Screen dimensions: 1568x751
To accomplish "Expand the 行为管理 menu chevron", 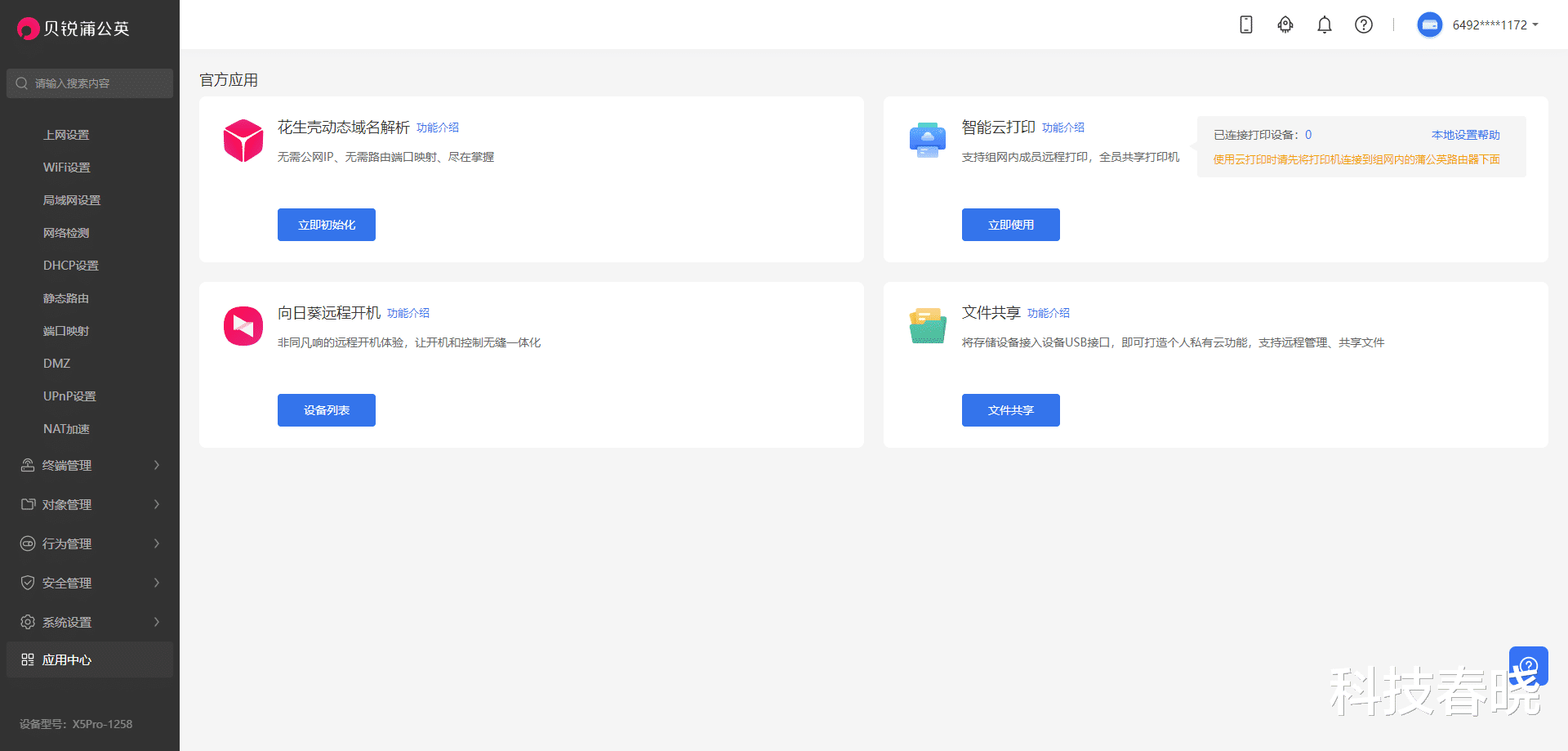I will coord(157,543).
